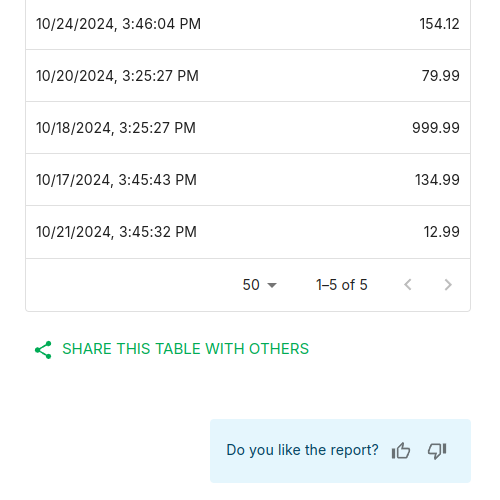Click the dropdown arrow next to 50

pos(272,285)
